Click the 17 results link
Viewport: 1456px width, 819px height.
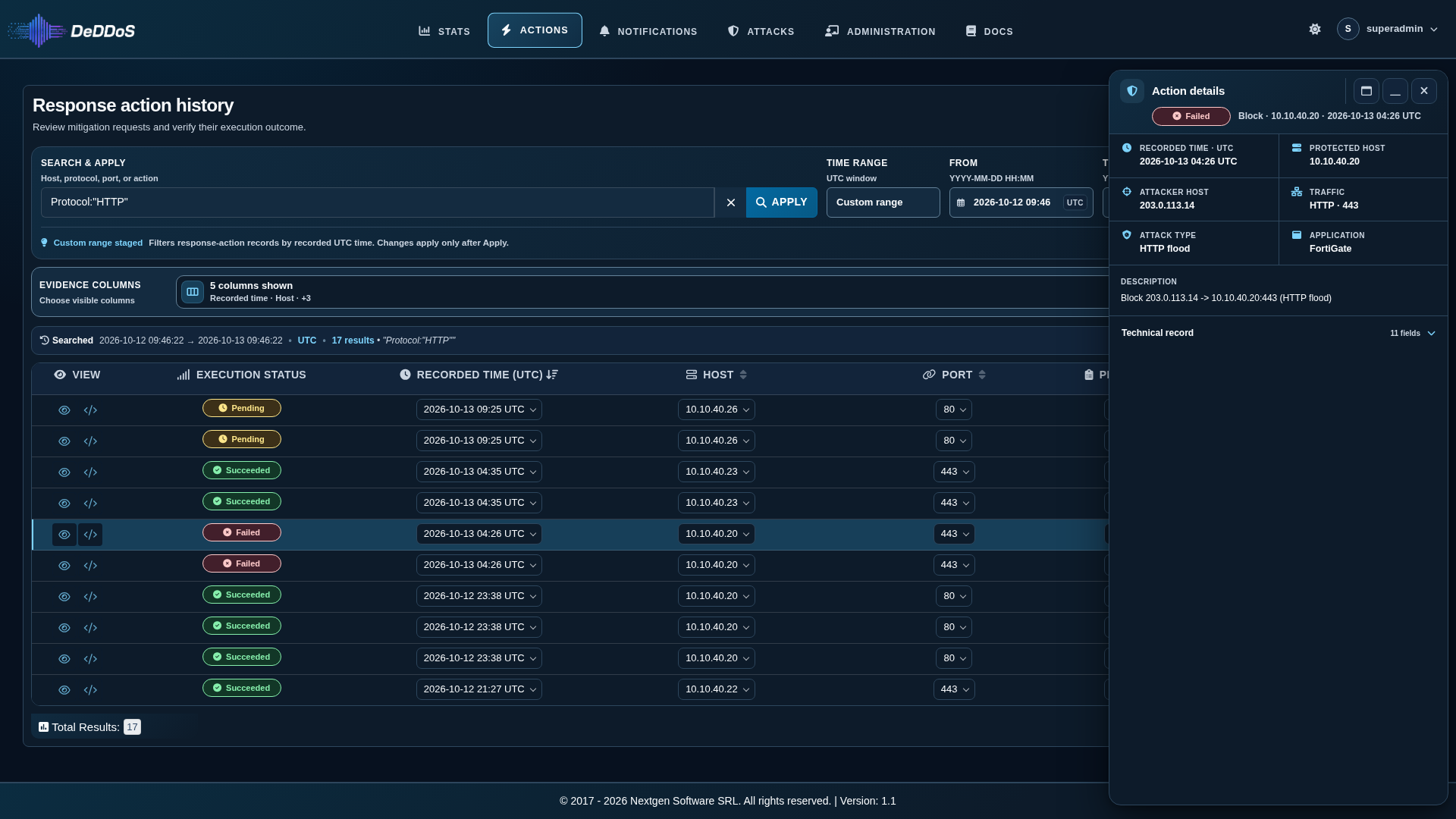[353, 340]
